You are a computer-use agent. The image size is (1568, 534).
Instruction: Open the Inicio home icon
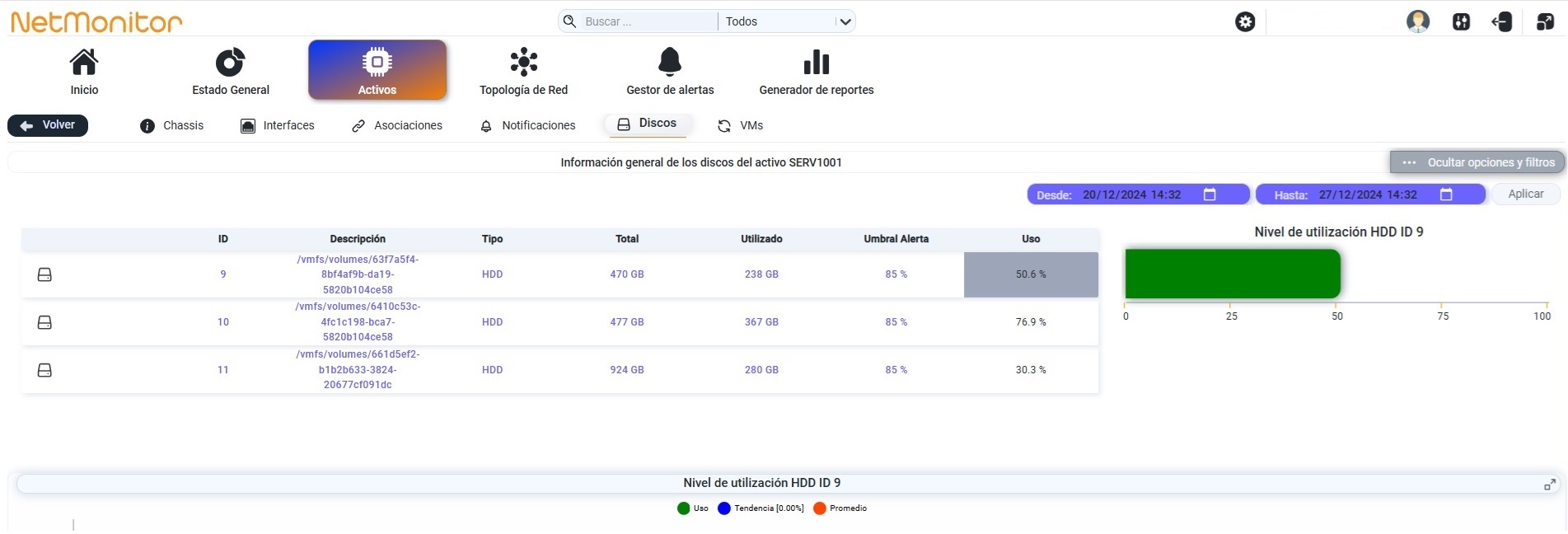point(84,62)
